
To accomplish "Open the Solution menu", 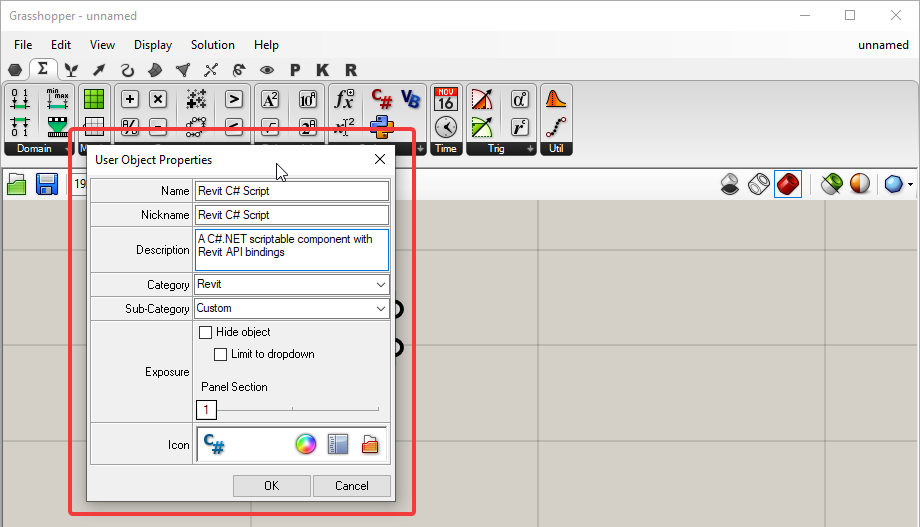I will pos(212,45).
